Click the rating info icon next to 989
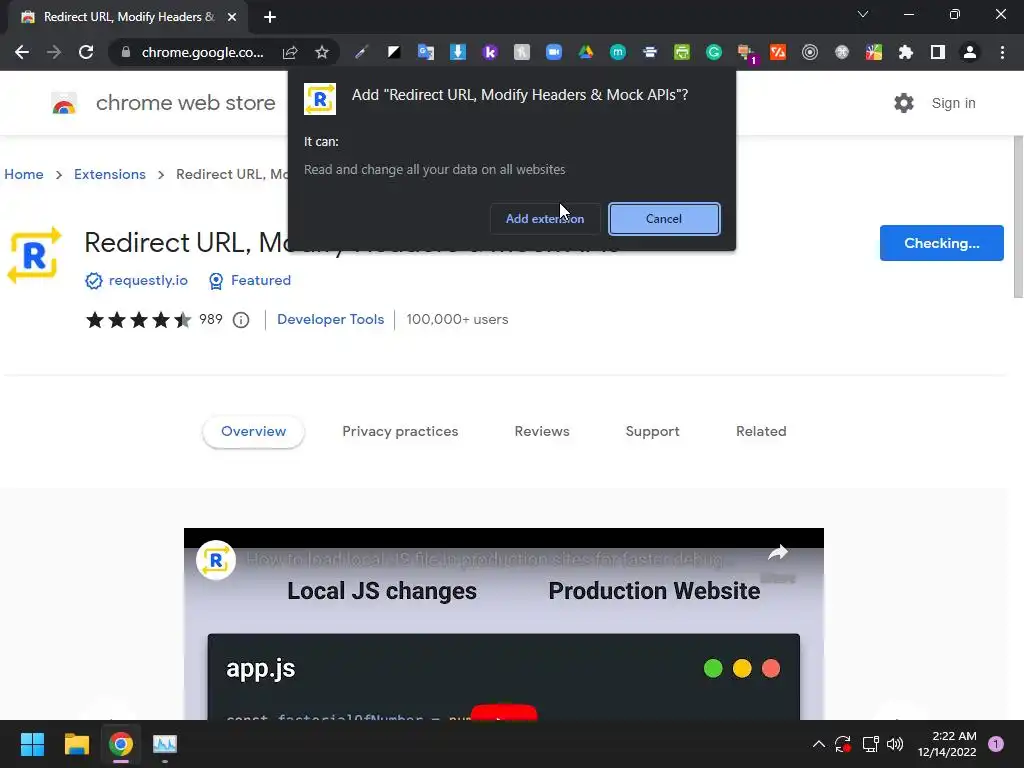Screen dimensions: 1024x768 click(x=241, y=320)
